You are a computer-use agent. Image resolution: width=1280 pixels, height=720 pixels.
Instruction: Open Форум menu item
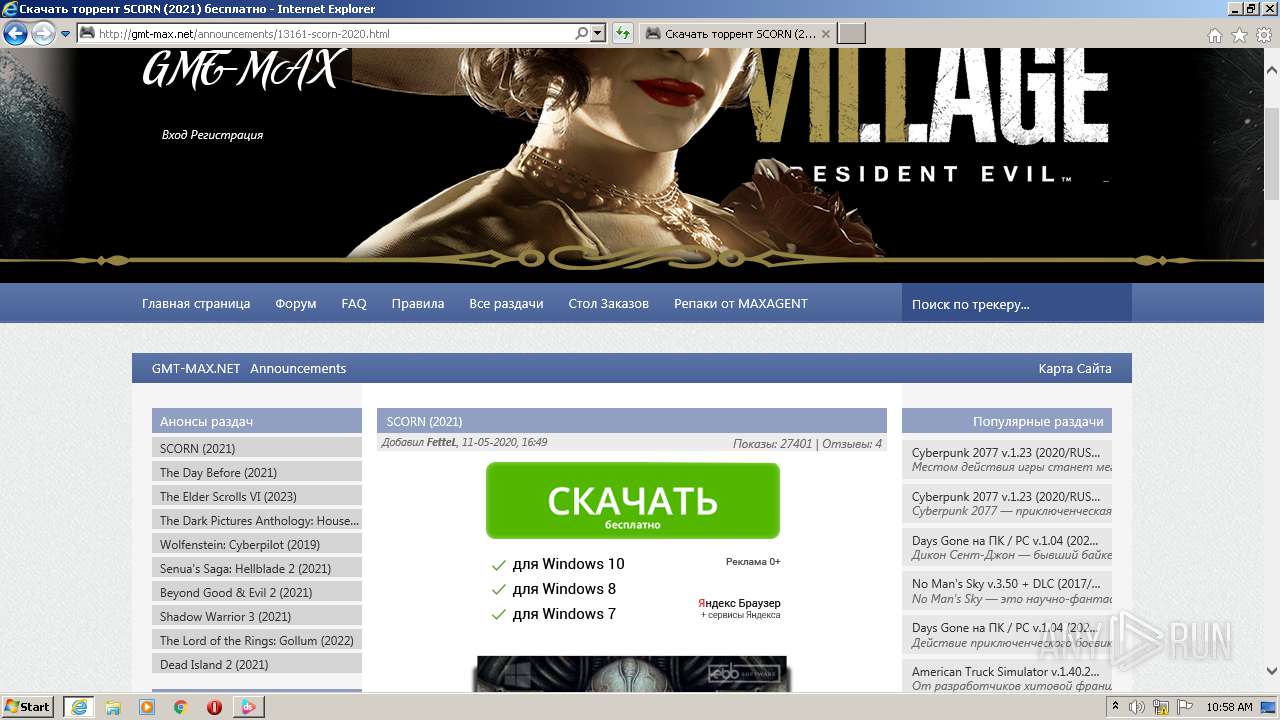click(x=296, y=303)
